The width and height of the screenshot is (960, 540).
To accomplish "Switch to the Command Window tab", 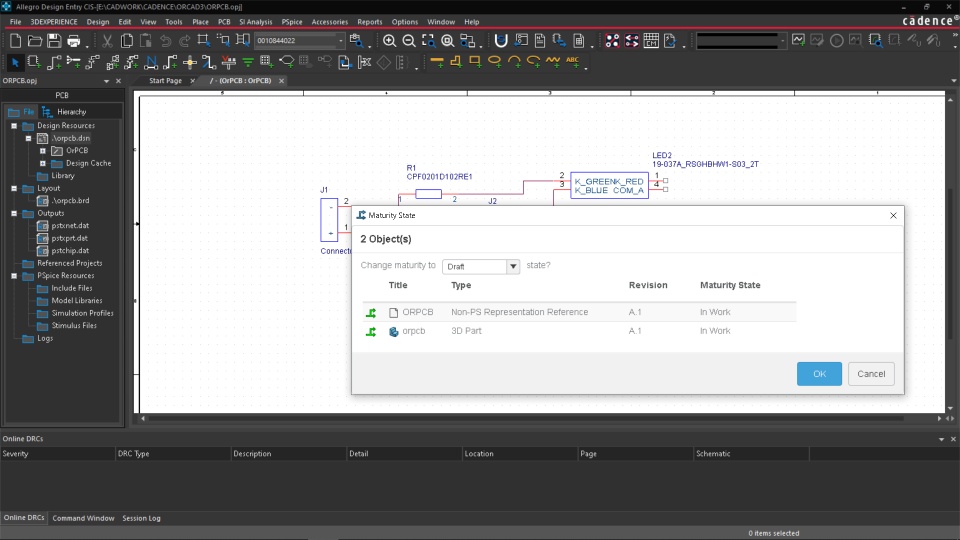I will pos(83,518).
